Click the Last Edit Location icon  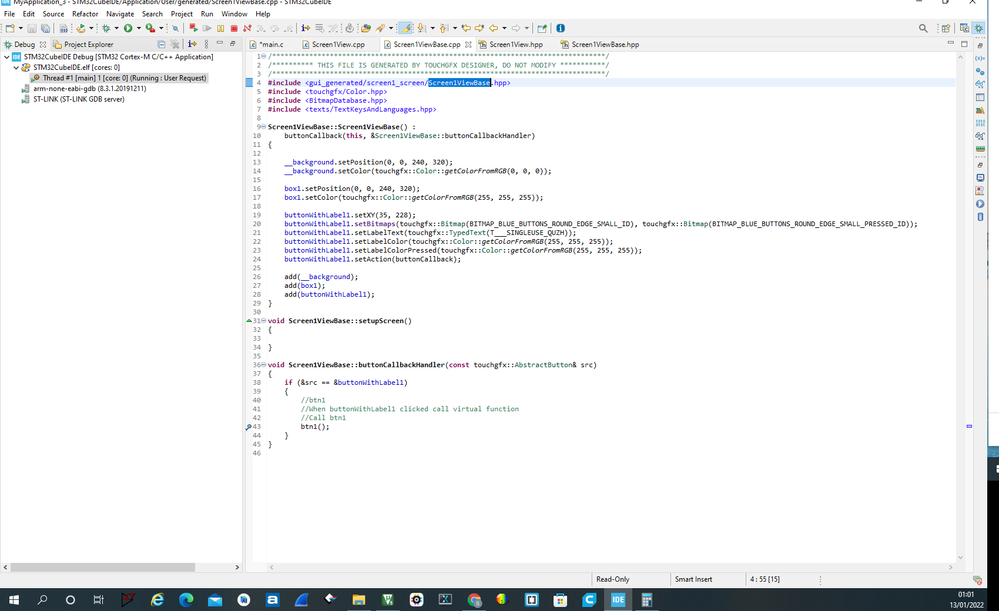pyautogui.click(x=466, y=28)
